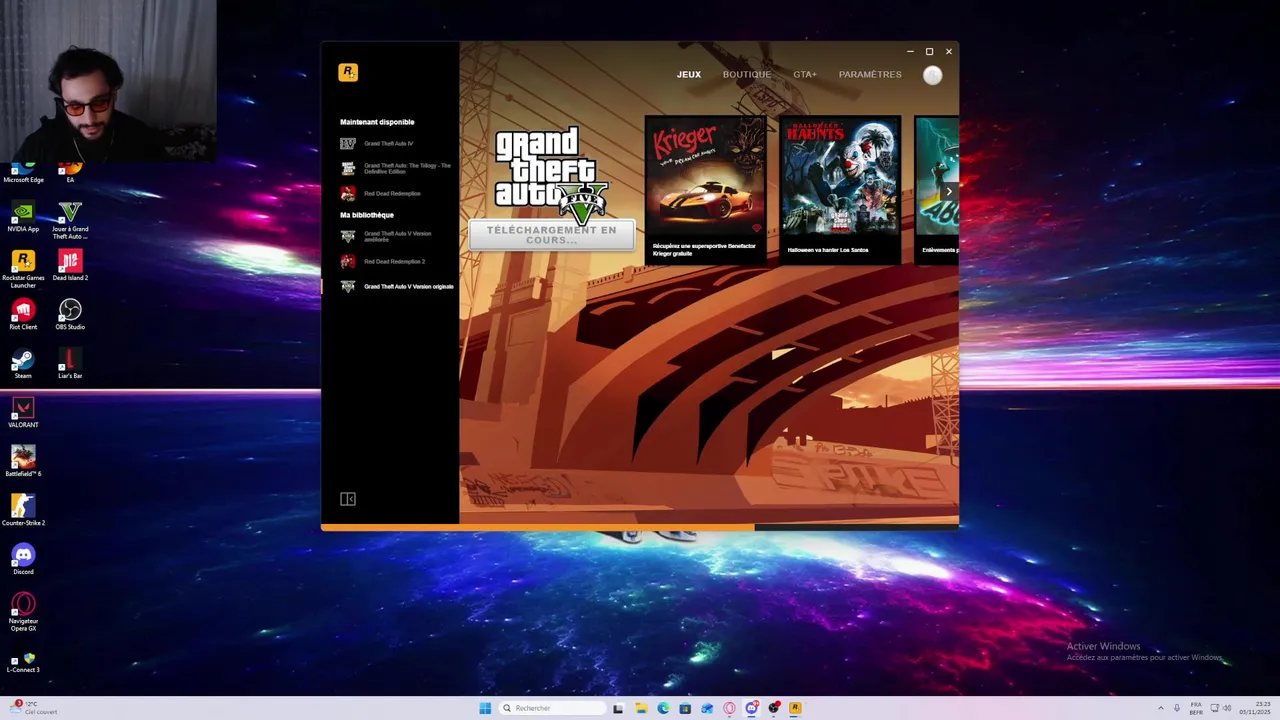Open L-Connect 3 desktop shortcut
This screenshot has height=720, width=1280.
click(23, 662)
